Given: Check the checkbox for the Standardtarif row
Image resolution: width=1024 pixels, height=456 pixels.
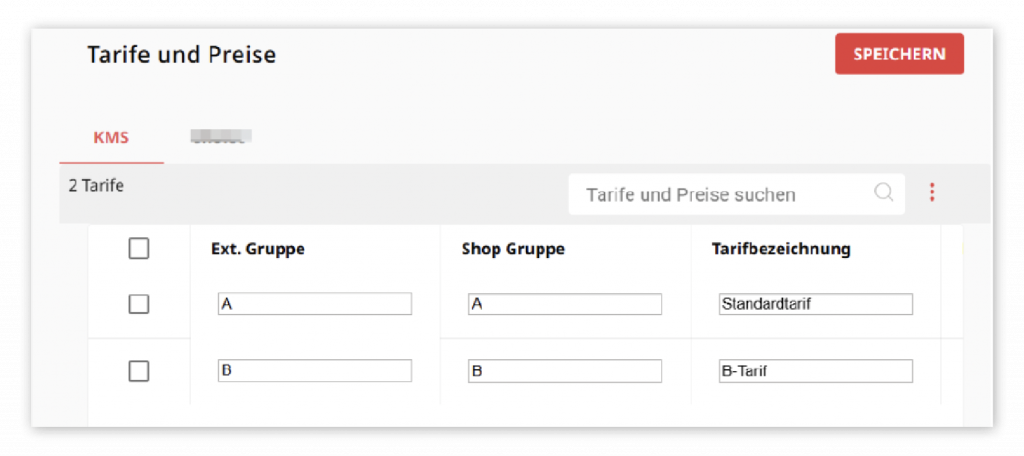Looking at the screenshot, I should 138,304.
